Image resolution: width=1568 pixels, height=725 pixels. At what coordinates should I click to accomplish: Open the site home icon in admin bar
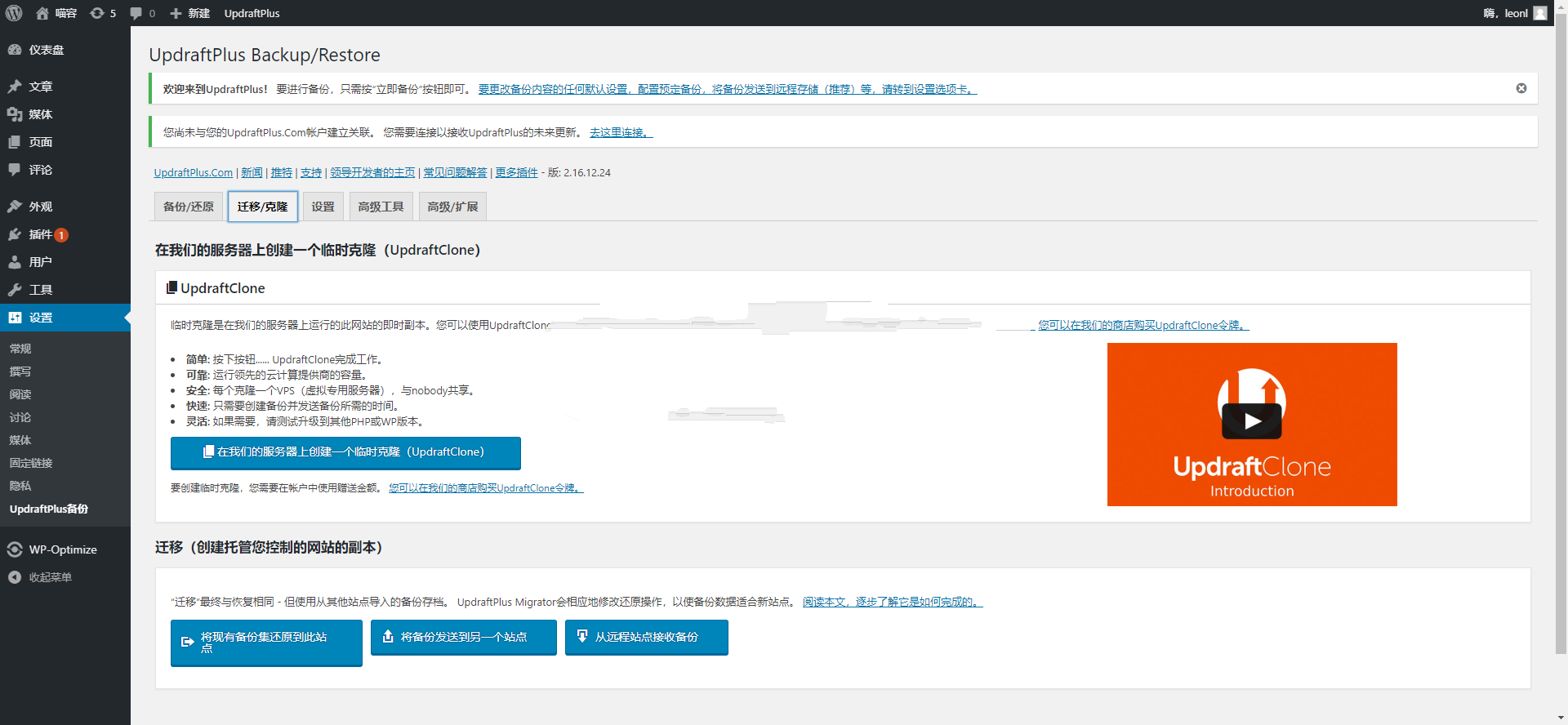[42, 13]
